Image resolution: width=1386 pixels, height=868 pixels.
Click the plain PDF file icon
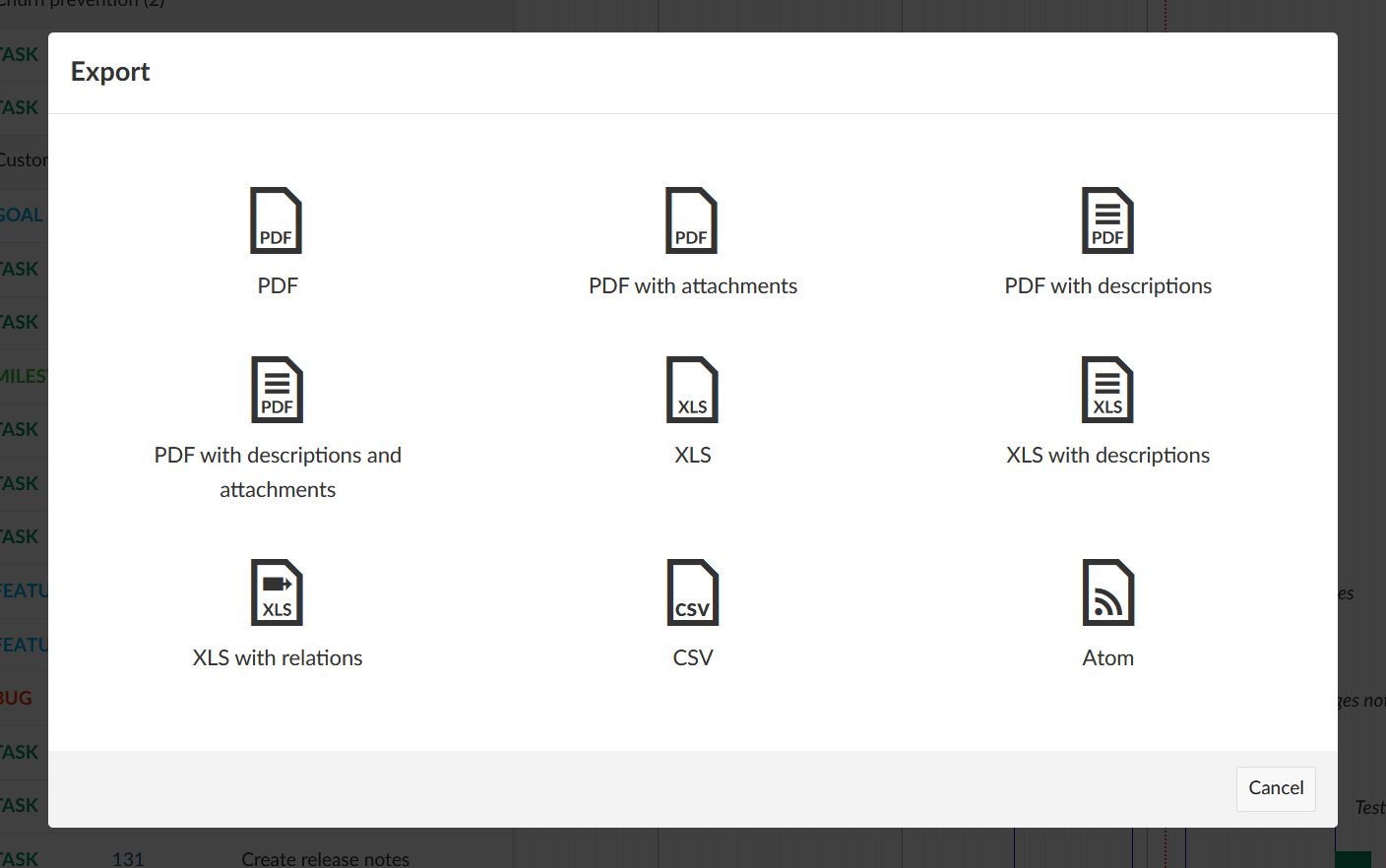pyautogui.click(x=276, y=220)
